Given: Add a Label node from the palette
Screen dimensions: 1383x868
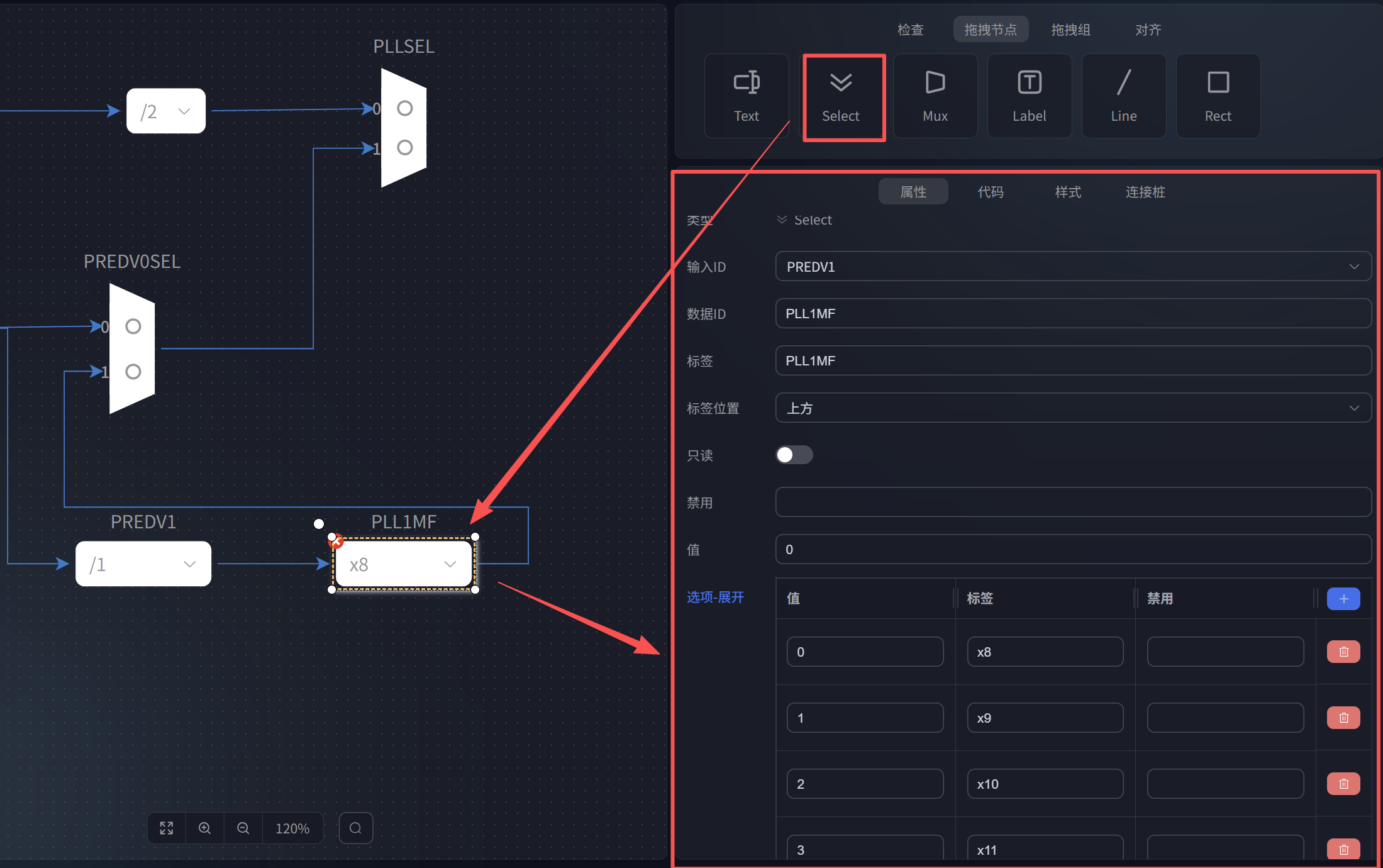Looking at the screenshot, I should (x=1030, y=96).
